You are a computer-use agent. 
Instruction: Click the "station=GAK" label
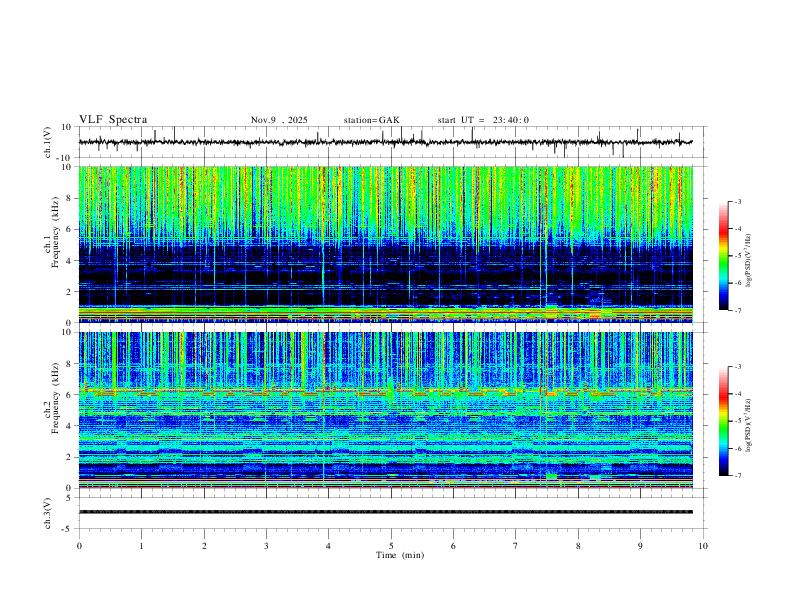(371, 120)
